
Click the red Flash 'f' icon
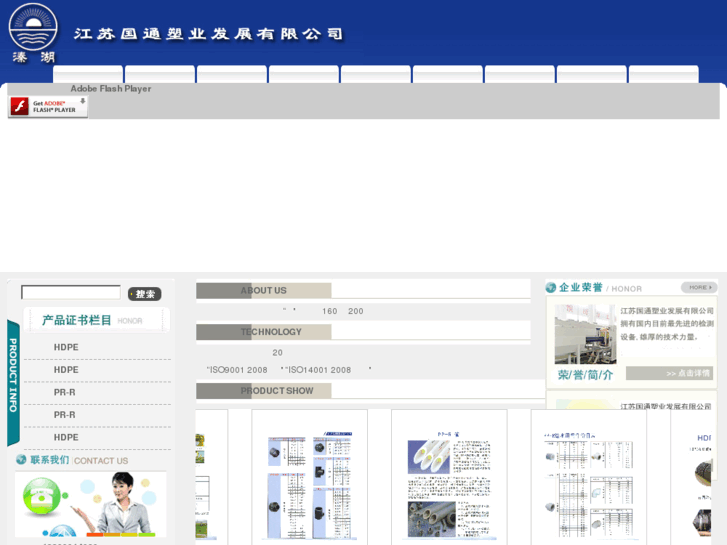click(19, 107)
